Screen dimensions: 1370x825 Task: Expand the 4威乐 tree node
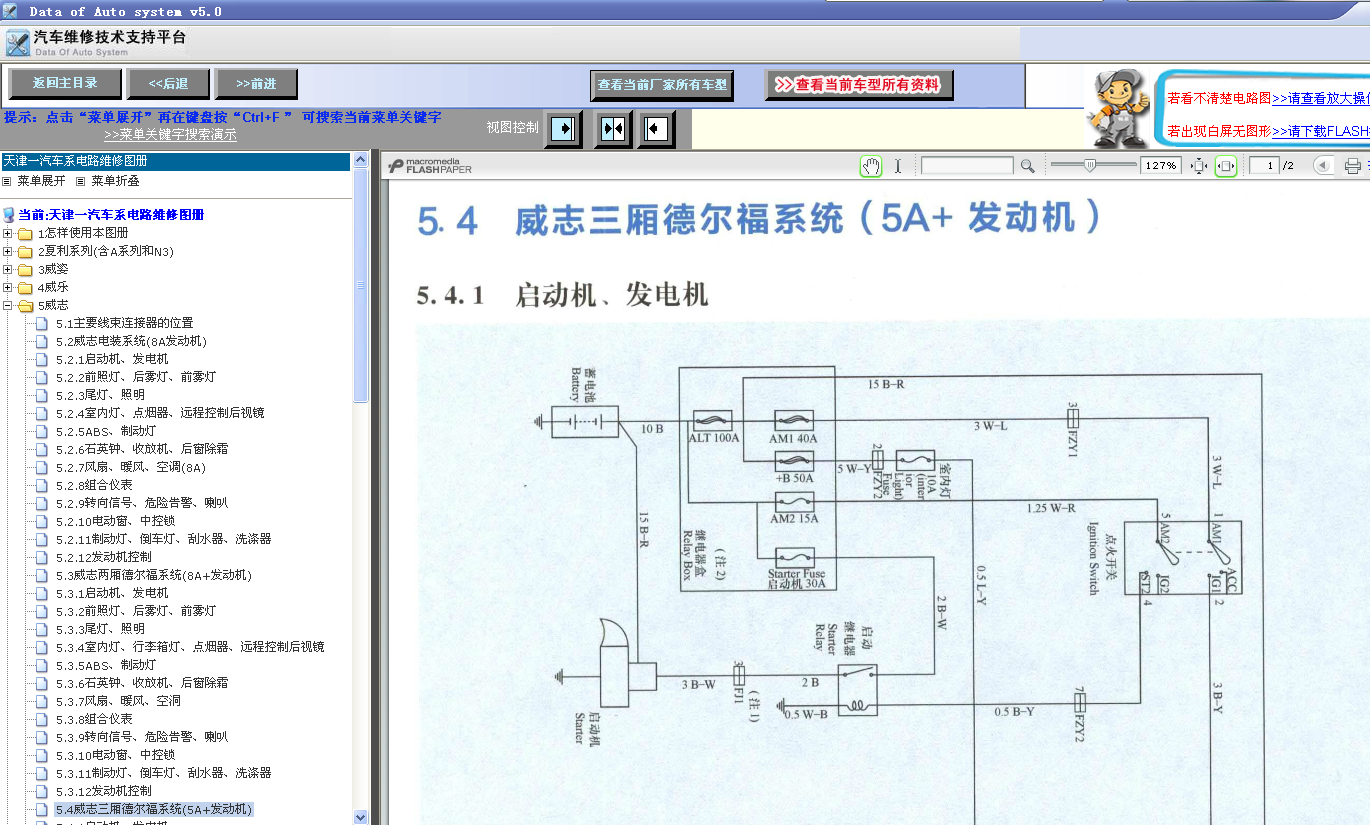pyautogui.click(x=8, y=287)
